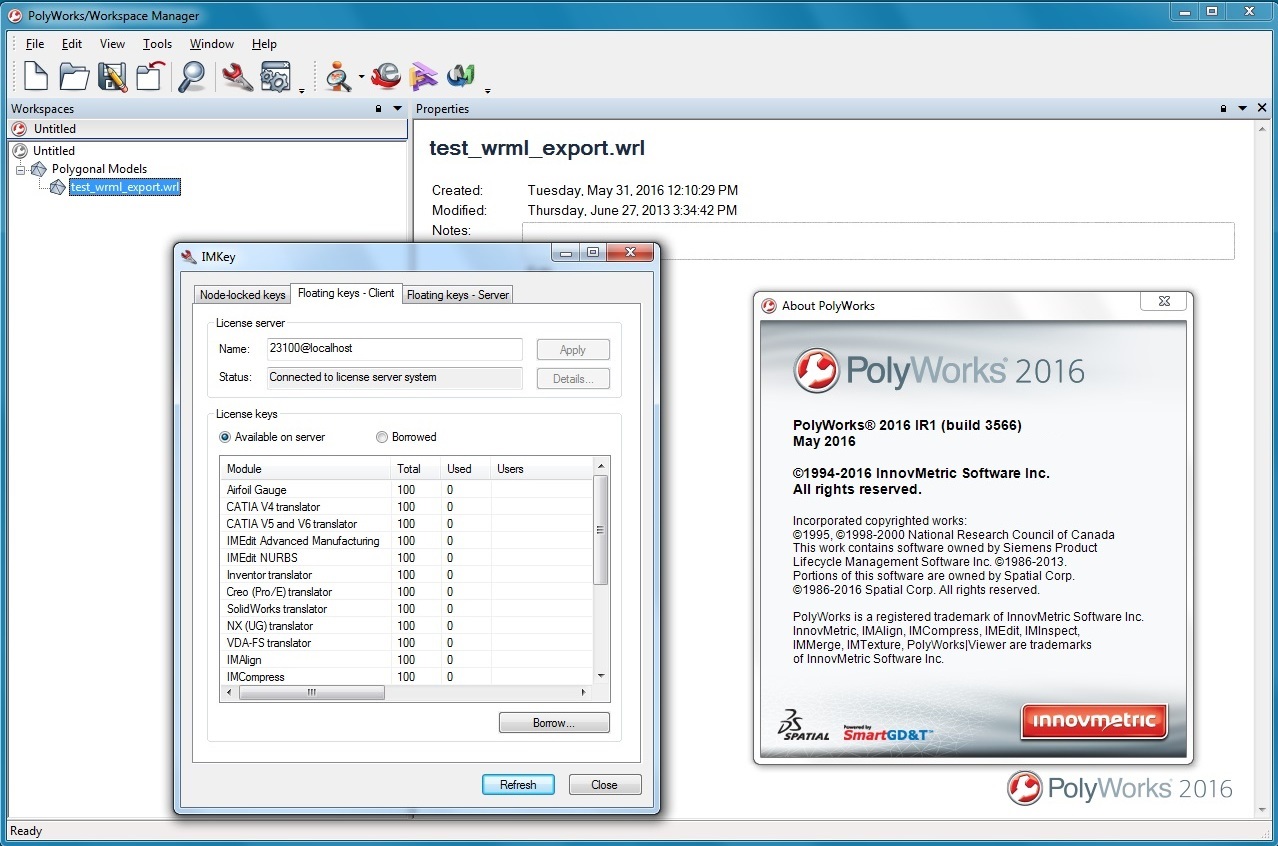
Task: Click the Module column header
Action: coord(305,469)
